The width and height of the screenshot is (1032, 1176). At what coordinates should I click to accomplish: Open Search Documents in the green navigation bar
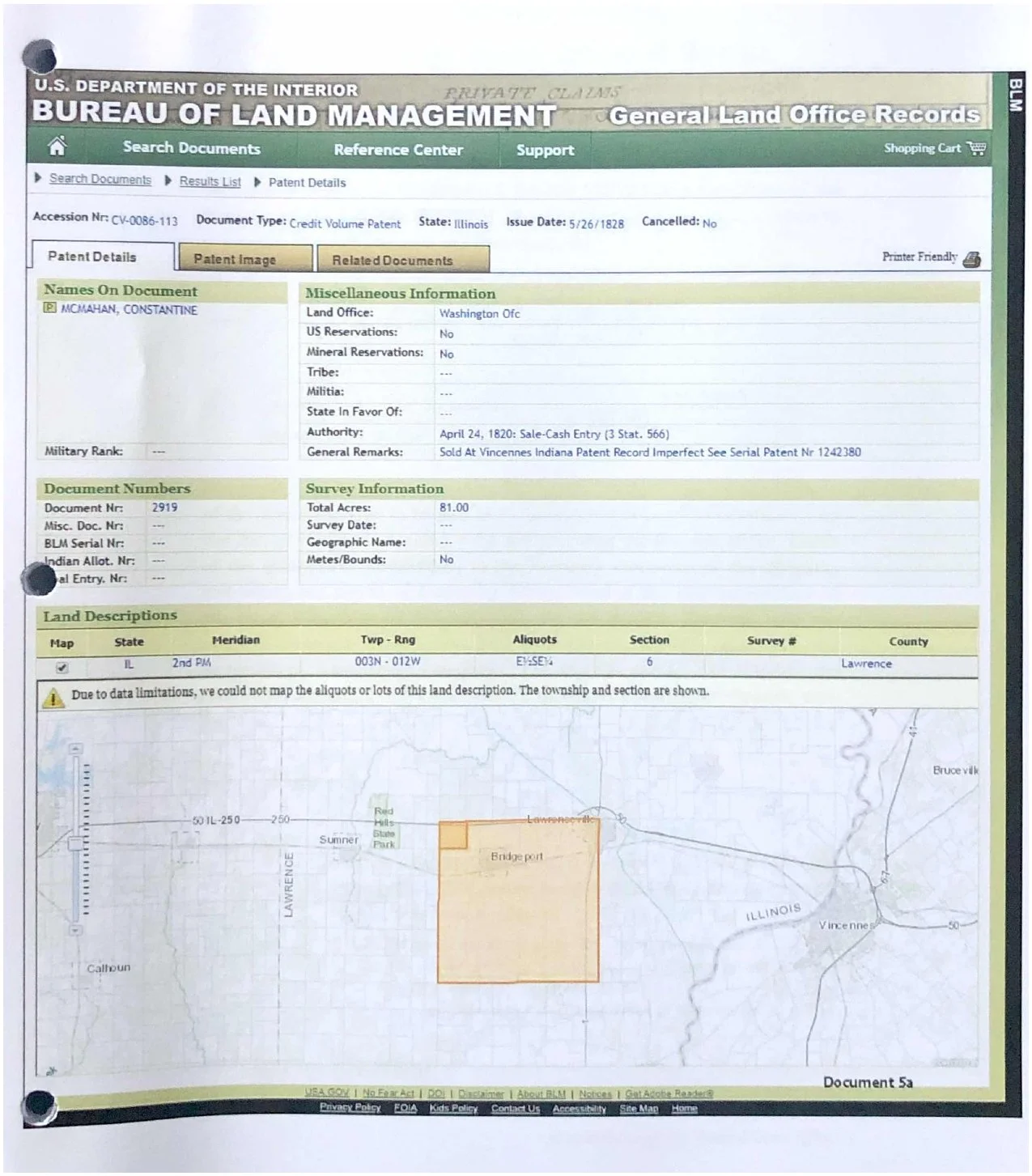coord(192,147)
